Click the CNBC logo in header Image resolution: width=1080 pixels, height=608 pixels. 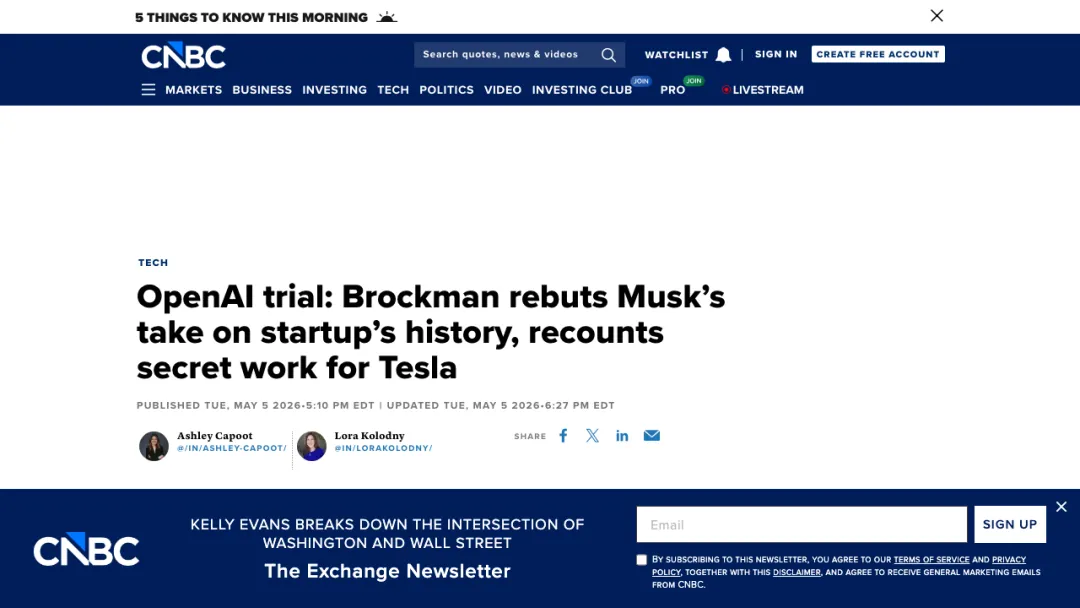point(183,55)
